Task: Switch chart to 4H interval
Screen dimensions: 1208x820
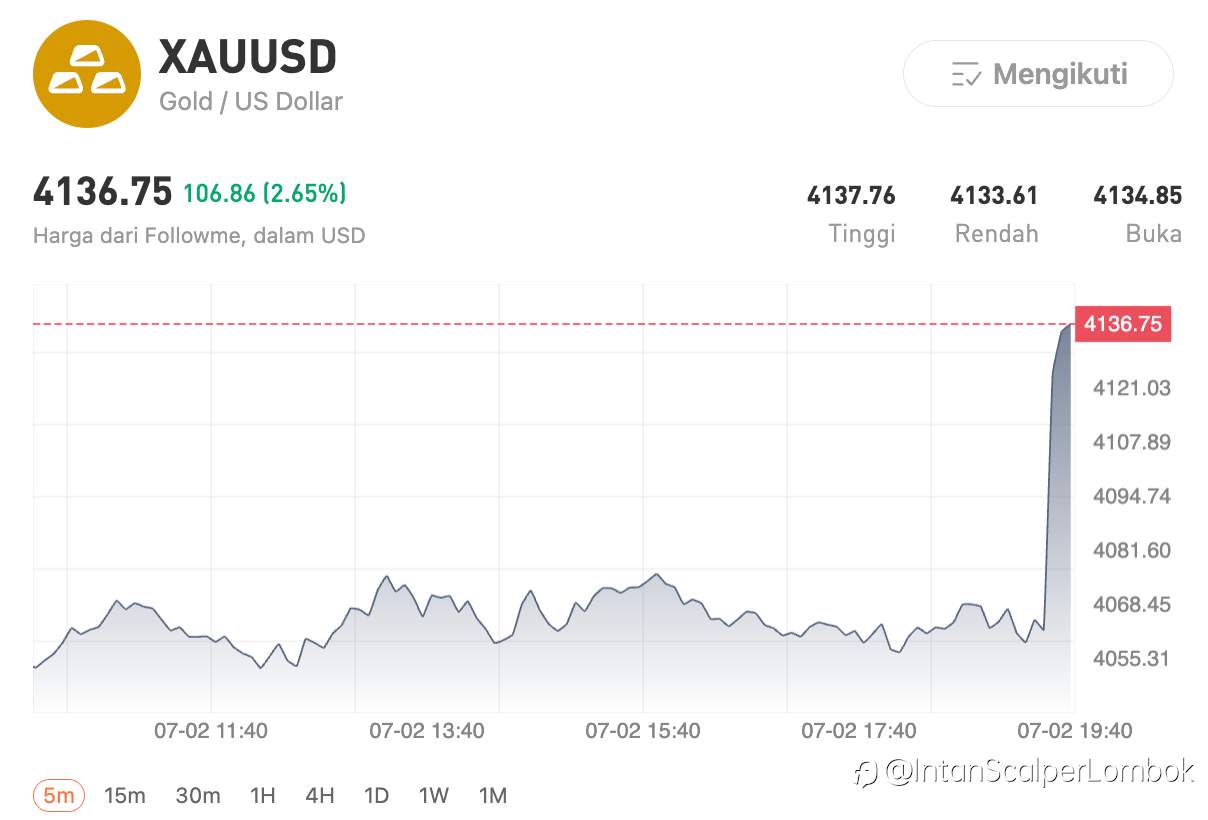Action: 319,796
